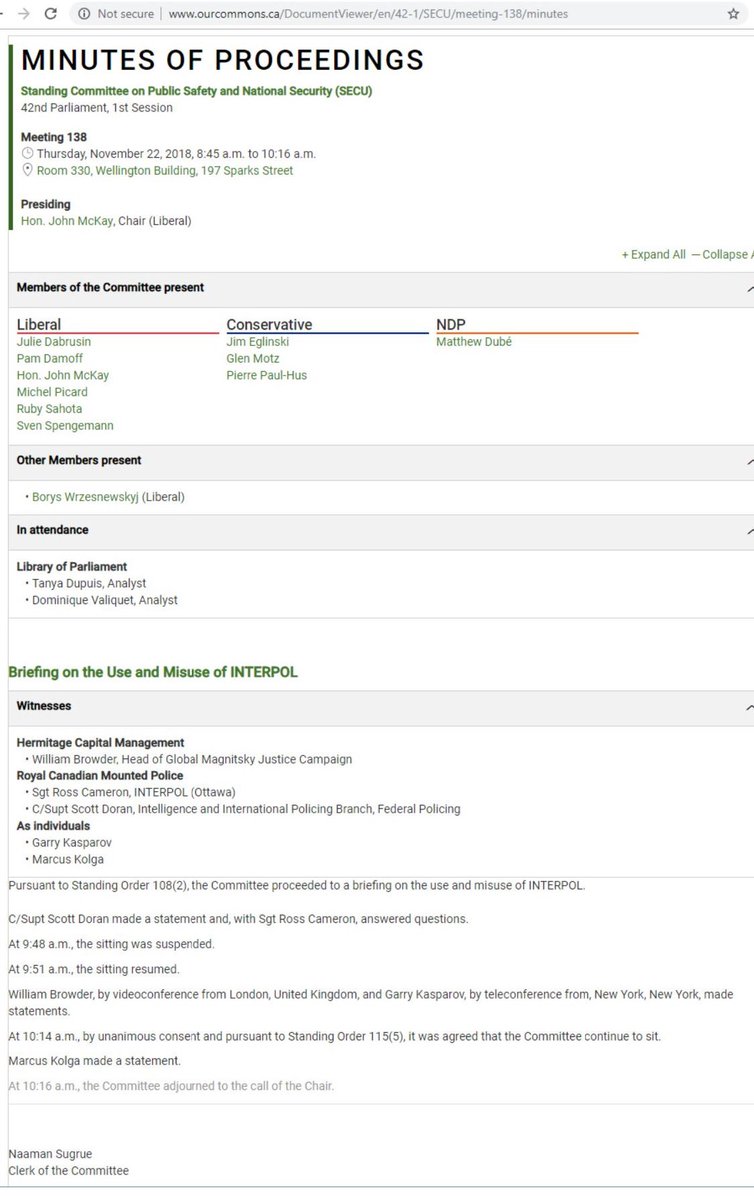
Task: Open Glen Motz member link
Action: click(x=253, y=359)
